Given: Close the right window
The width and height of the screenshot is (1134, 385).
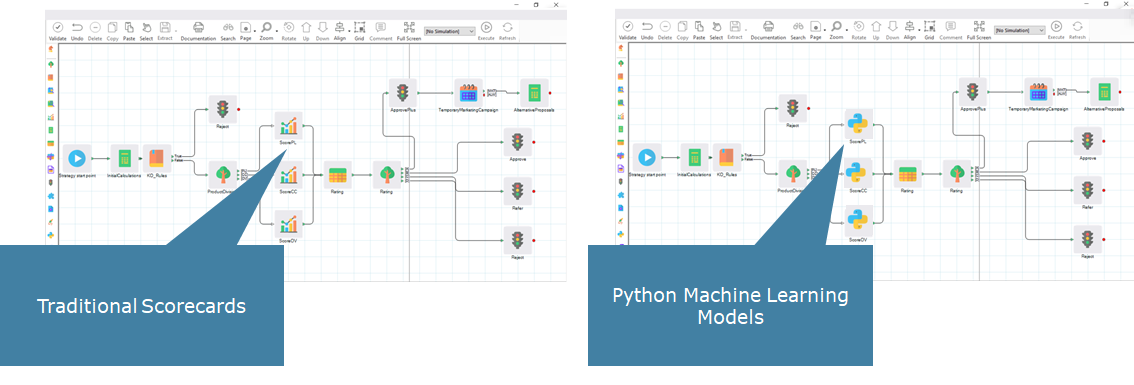Looking at the screenshot, I should click(1125, 4).
